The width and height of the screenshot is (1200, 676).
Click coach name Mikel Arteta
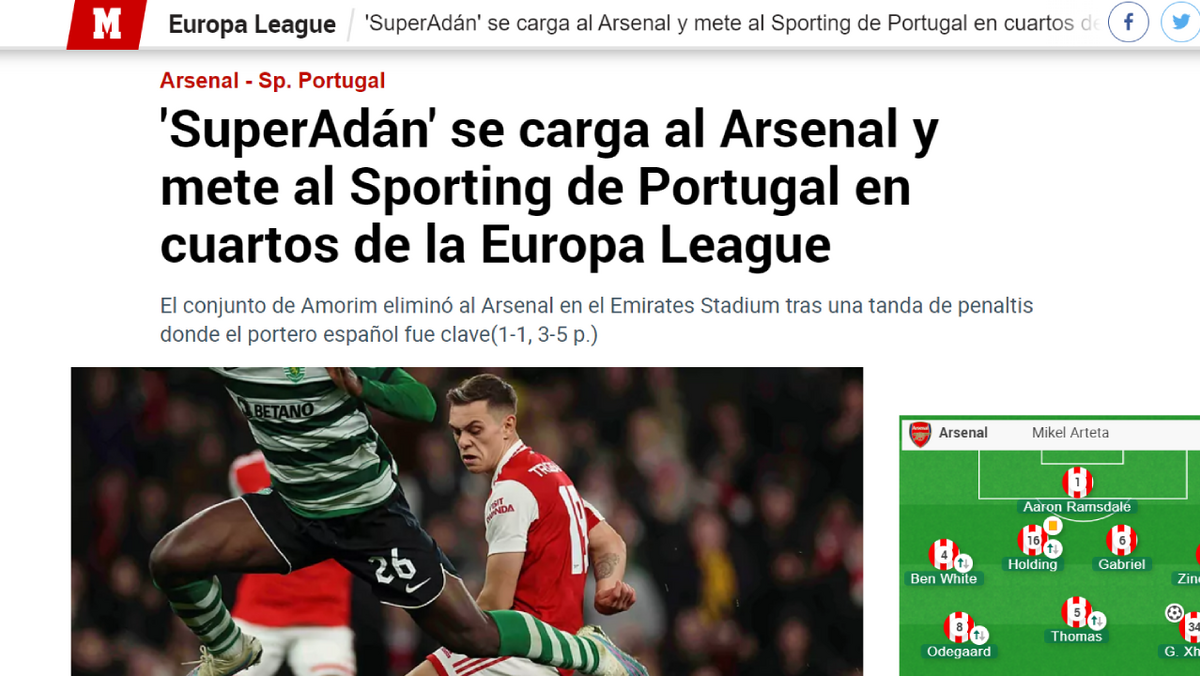(x=1070, y=433)
